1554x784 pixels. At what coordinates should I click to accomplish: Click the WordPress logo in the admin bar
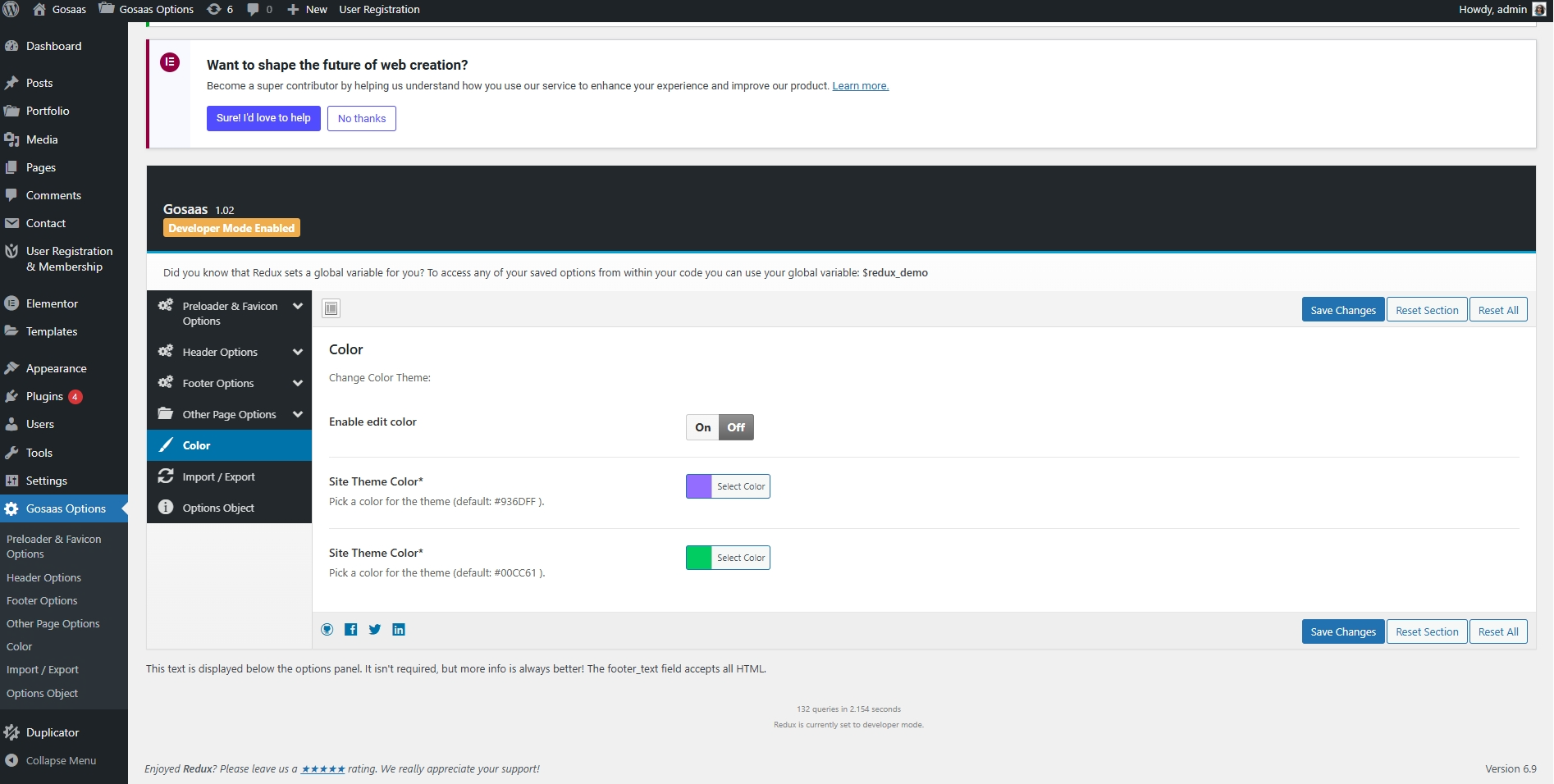click(x=11, y=10)
